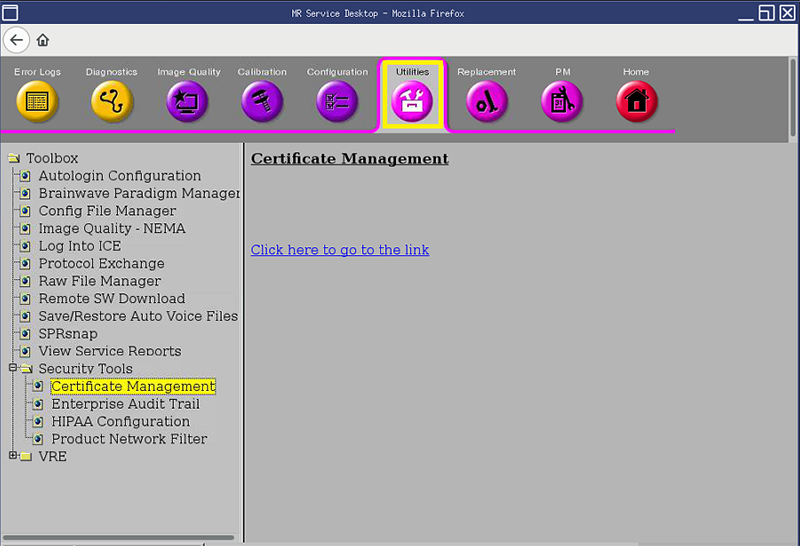Viewport: 800px width, 547px height.
Task: Open the Error Logs icon
Action: click(37, 101)
